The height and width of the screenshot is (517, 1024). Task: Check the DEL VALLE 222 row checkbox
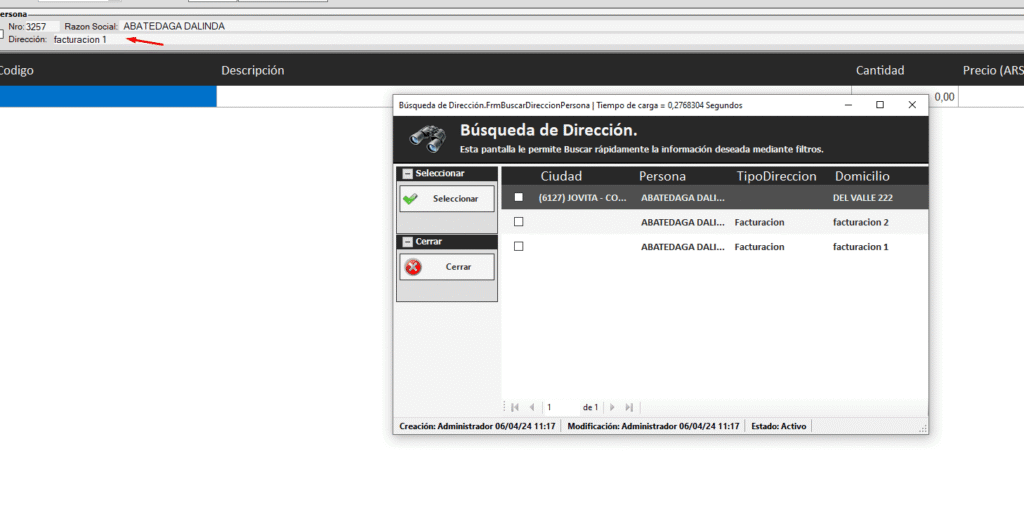click(518, 198)
